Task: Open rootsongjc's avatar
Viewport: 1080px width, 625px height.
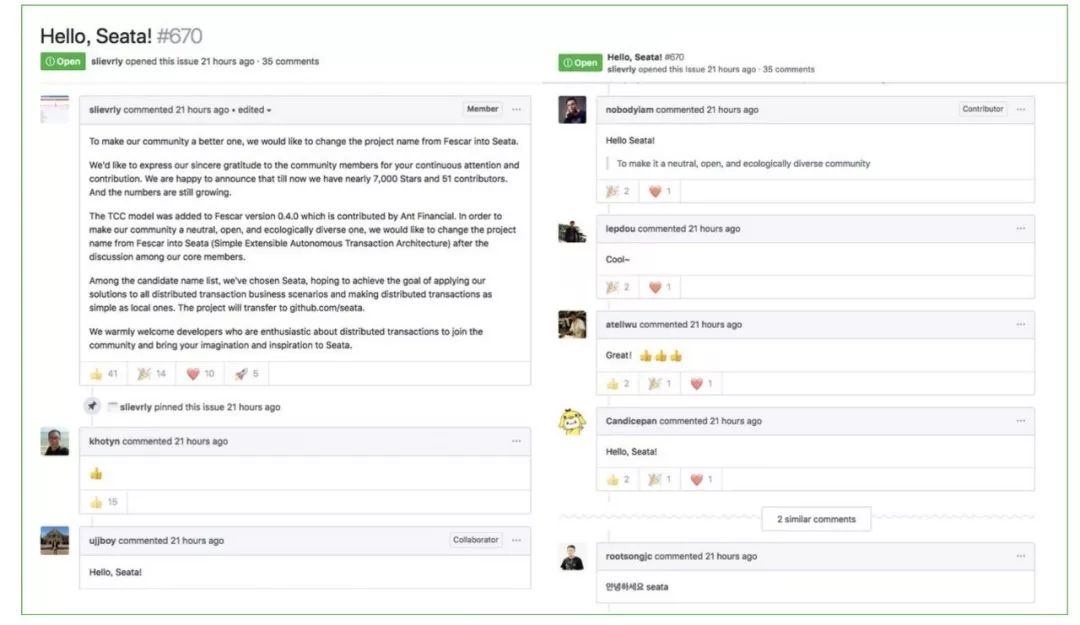Action: pyautogui.click(x=572, y=557)
